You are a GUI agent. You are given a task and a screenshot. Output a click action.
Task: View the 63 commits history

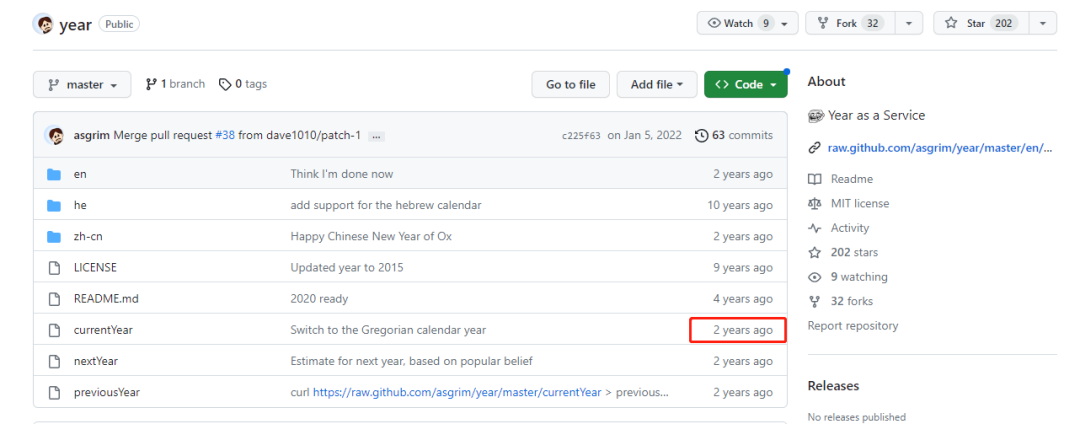734,136
